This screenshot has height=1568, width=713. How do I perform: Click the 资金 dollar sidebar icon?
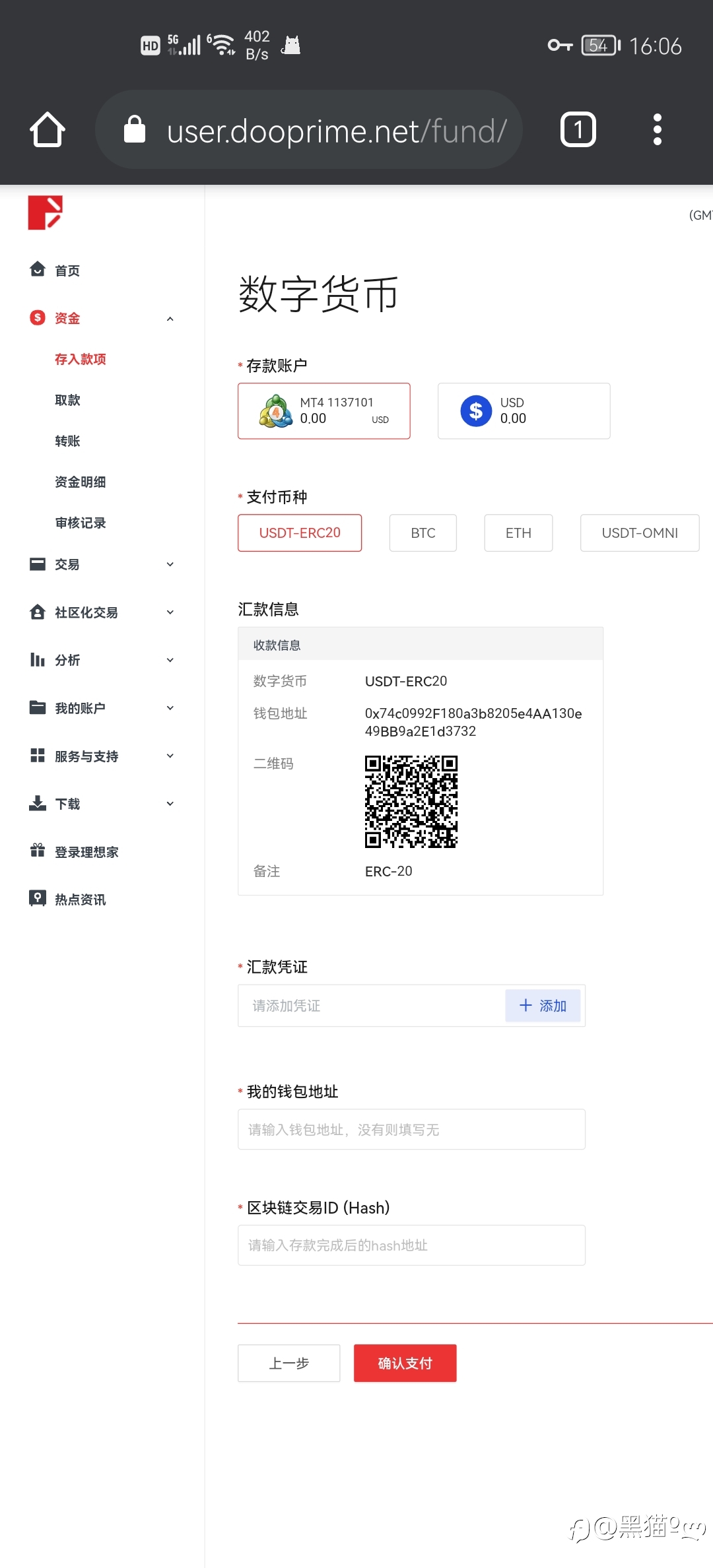[x=38, y=317]
